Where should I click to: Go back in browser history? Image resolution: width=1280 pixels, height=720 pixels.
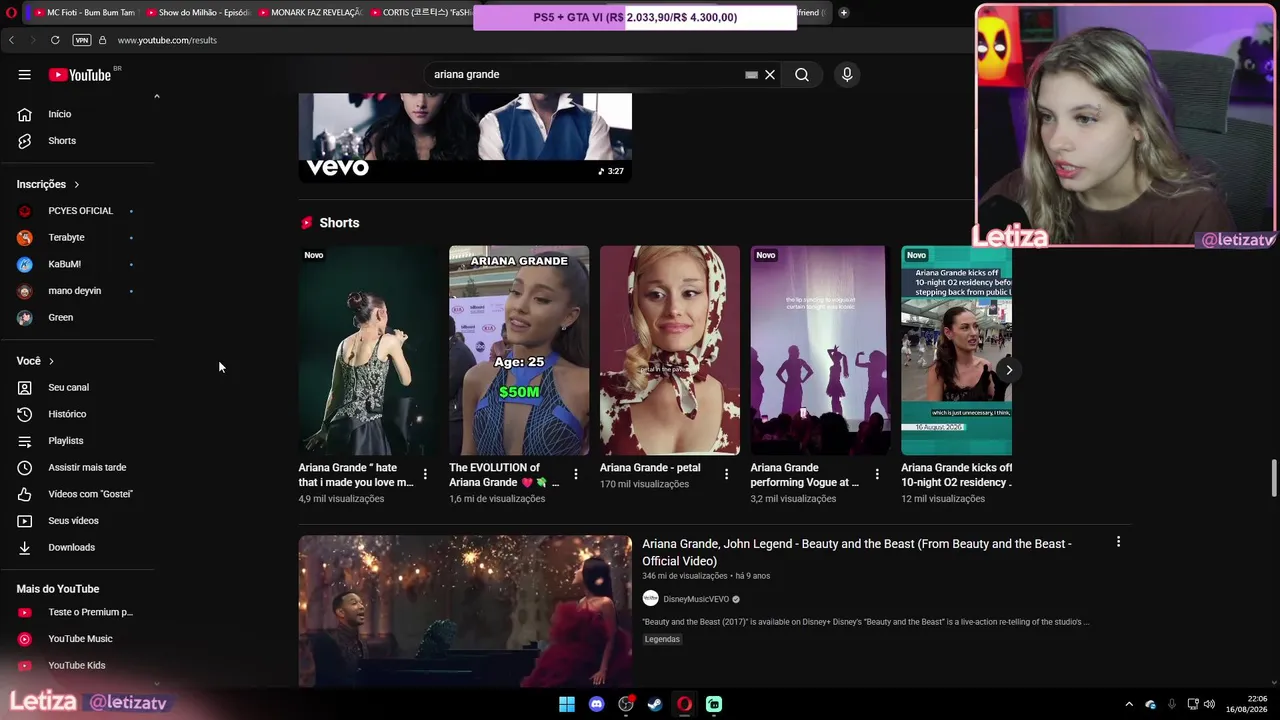tap(11, 40)
